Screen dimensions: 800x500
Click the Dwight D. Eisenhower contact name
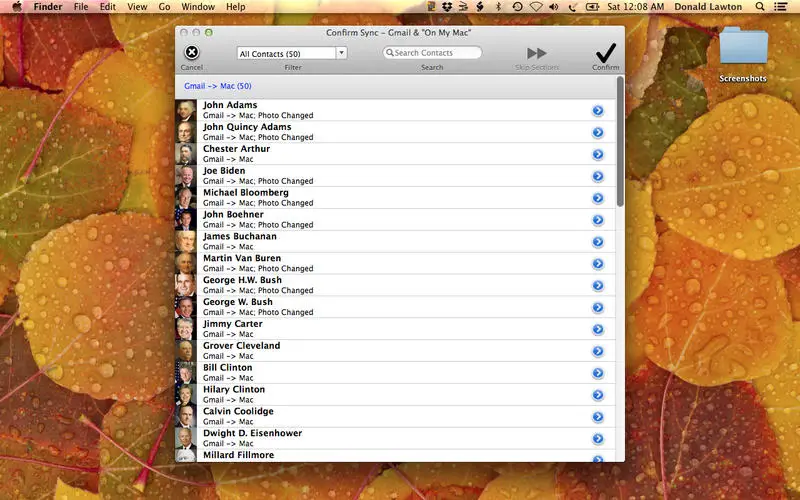[253, 433]
